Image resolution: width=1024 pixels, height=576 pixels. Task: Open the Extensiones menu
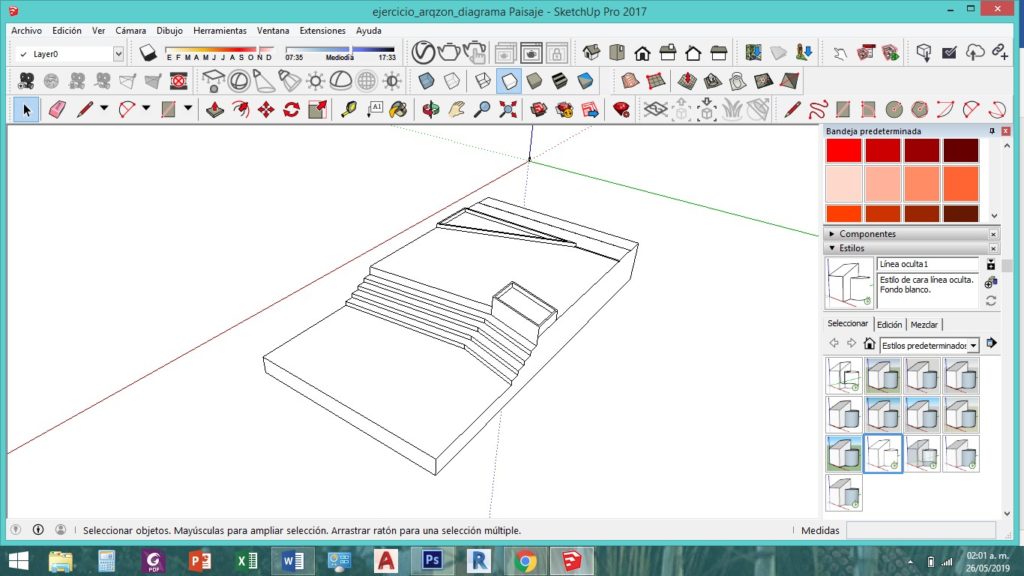[322, 31]
